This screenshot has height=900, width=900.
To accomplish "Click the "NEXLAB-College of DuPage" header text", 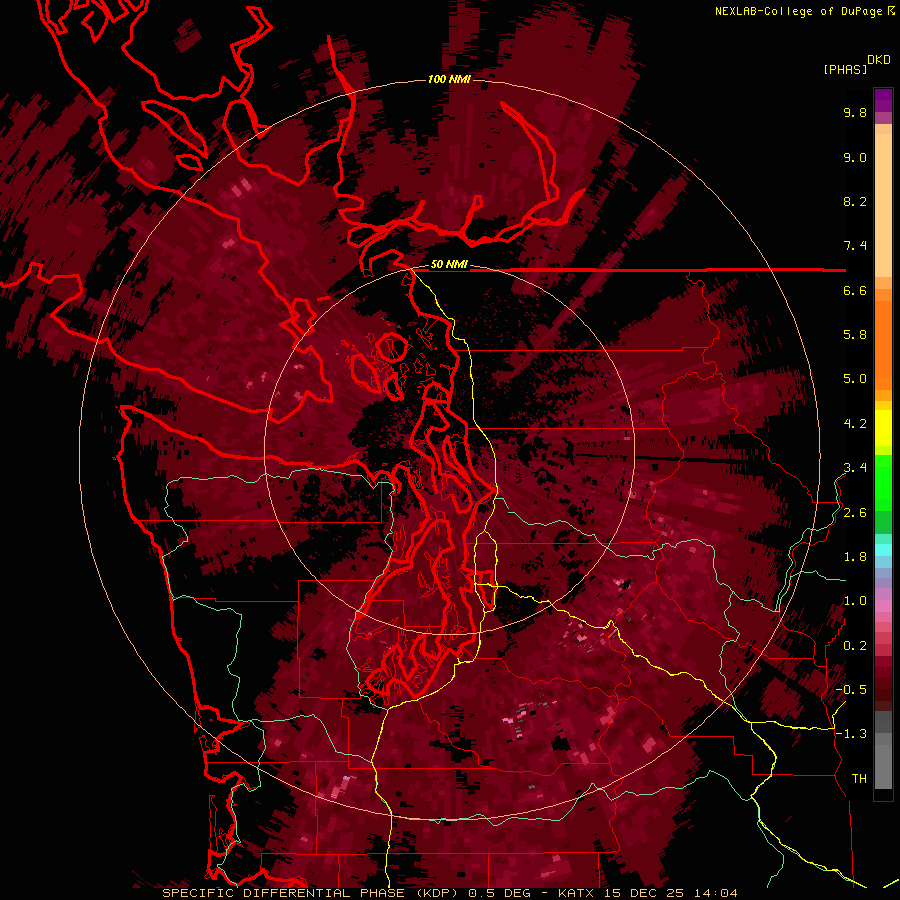I will tap(800, 11).
